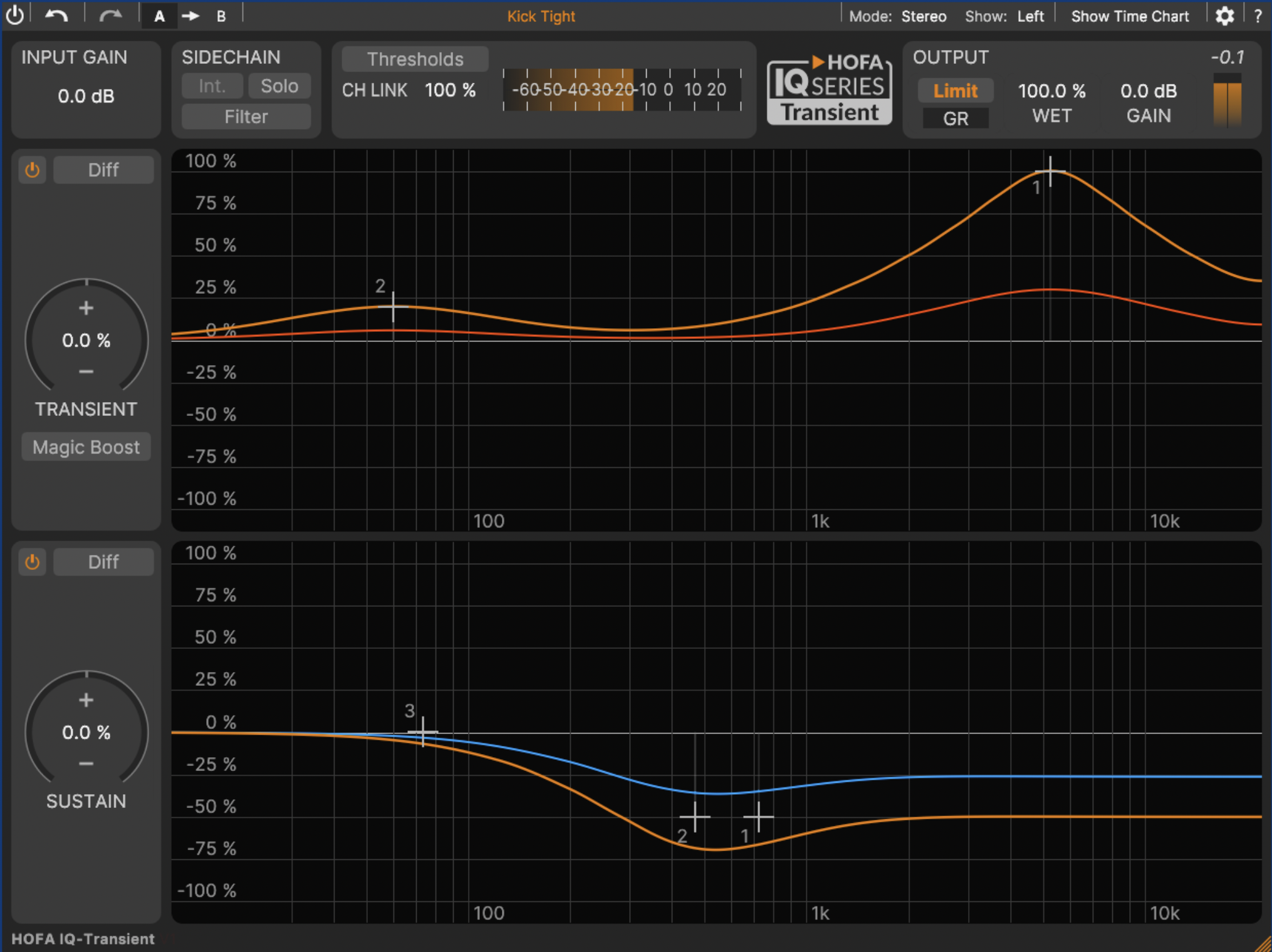Open the plugin settings gear icon

click(1224, 16)
